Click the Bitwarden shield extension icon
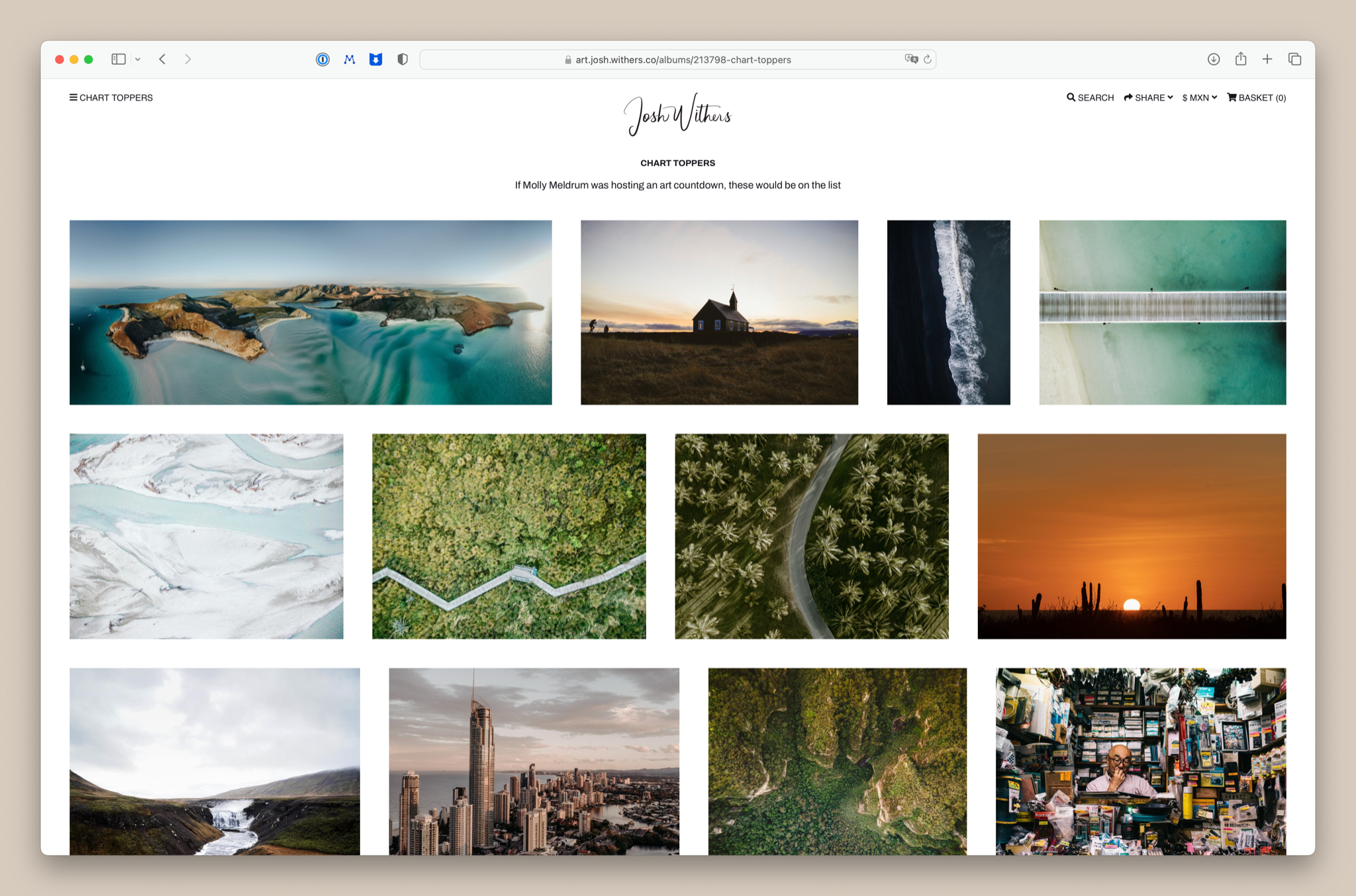Viewport: 1356px width, 896px height. click(x=375, y=60)
